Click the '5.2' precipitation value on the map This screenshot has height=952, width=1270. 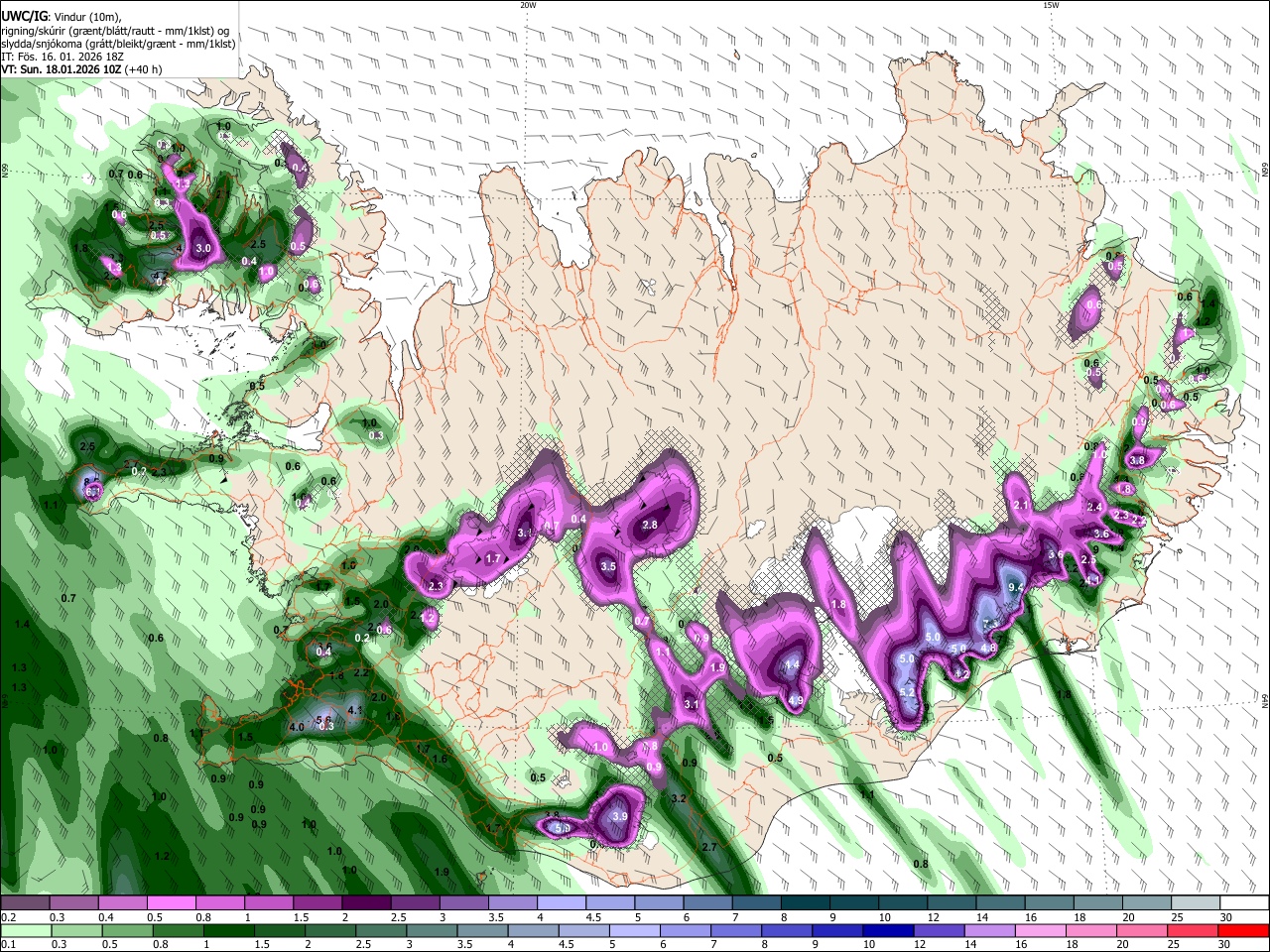tap(906, 693)
